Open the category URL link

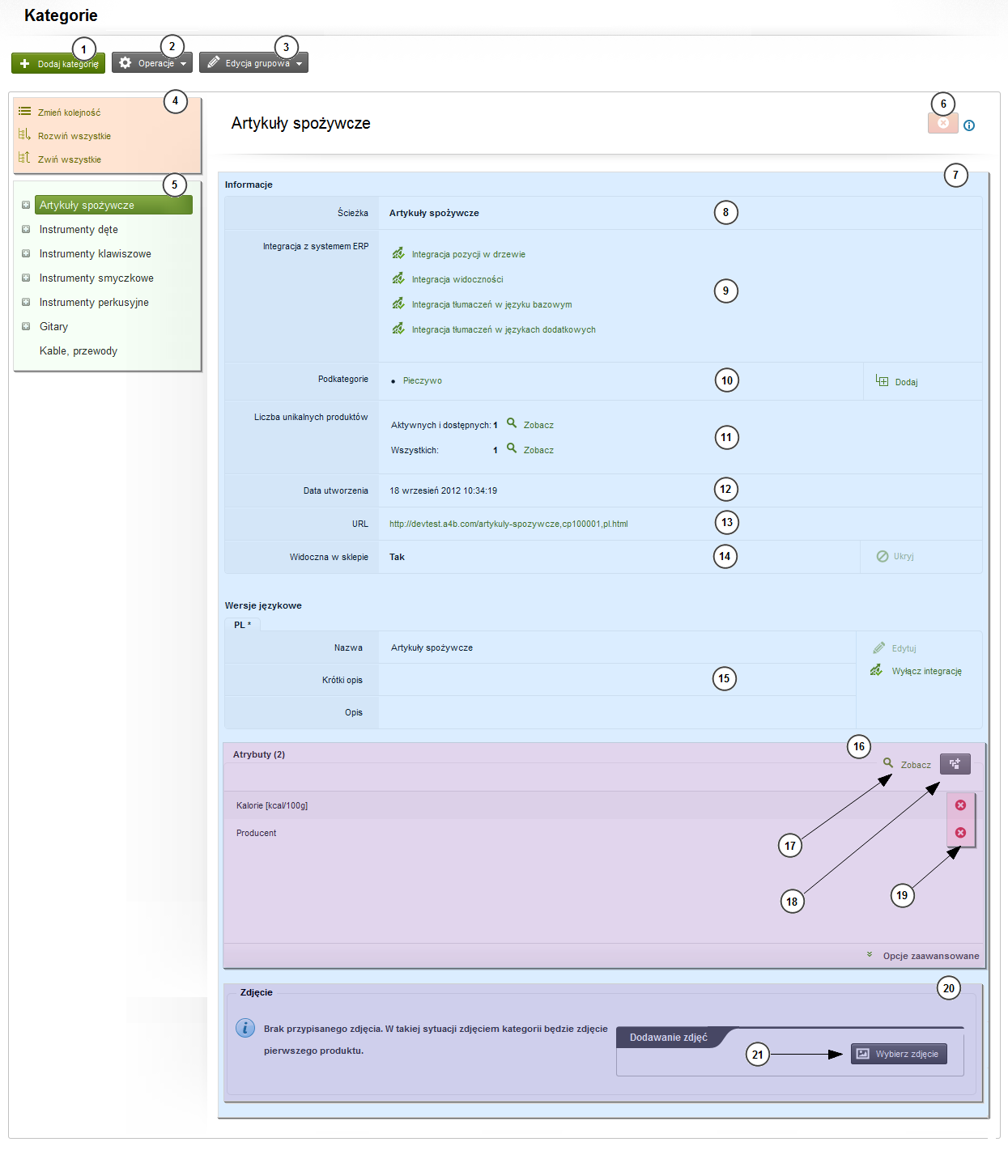point(508,524)
